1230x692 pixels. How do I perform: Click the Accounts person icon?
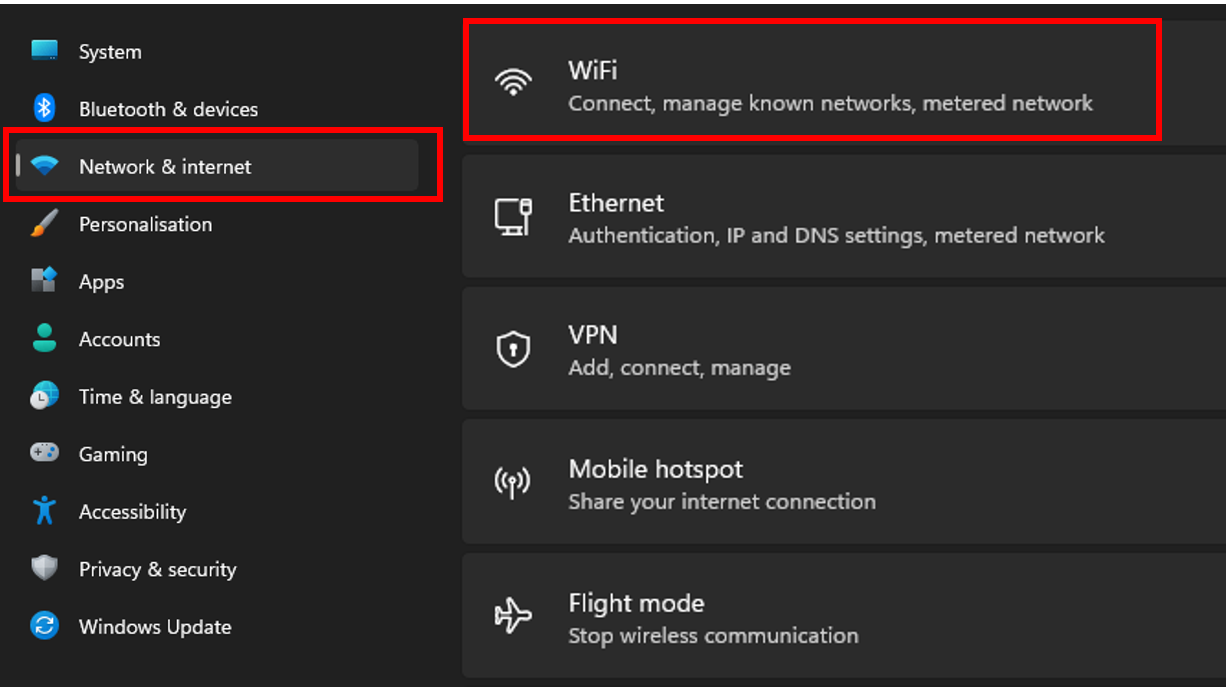pyautogui.click(x=45, y=338)
